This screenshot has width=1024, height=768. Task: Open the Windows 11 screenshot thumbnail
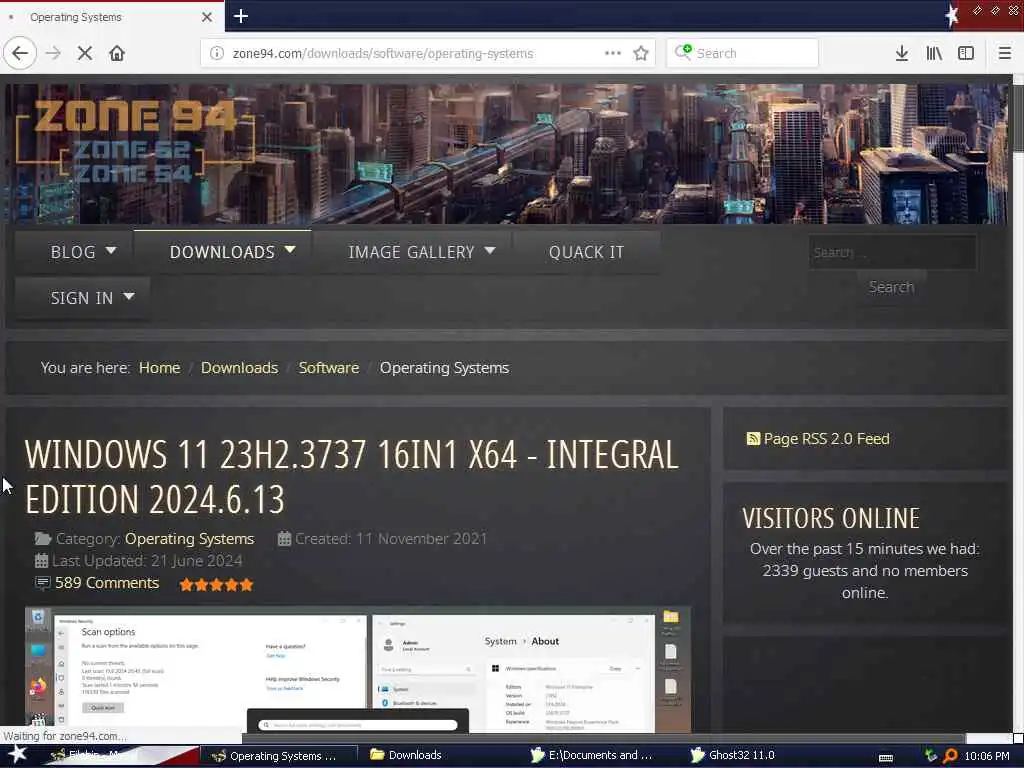coord(358,669)
